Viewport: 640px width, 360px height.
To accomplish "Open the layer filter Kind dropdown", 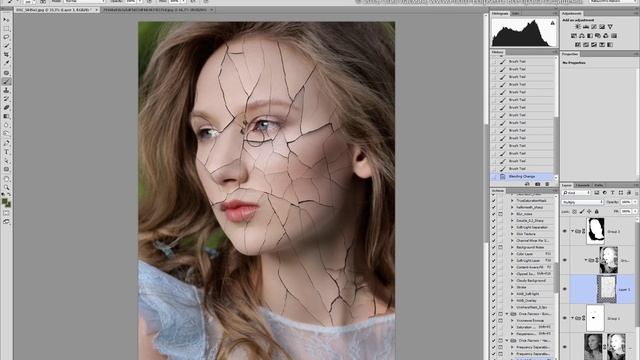I will pyautogui.click(x=576, y=193).
